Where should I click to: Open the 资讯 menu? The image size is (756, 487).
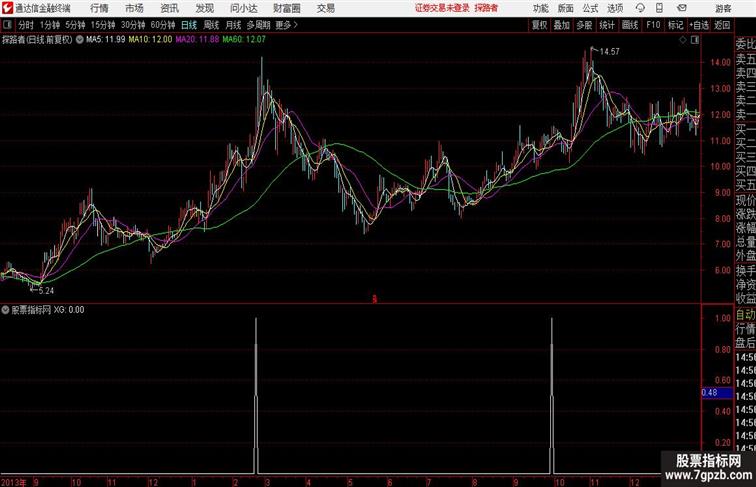tap(169, 8)
